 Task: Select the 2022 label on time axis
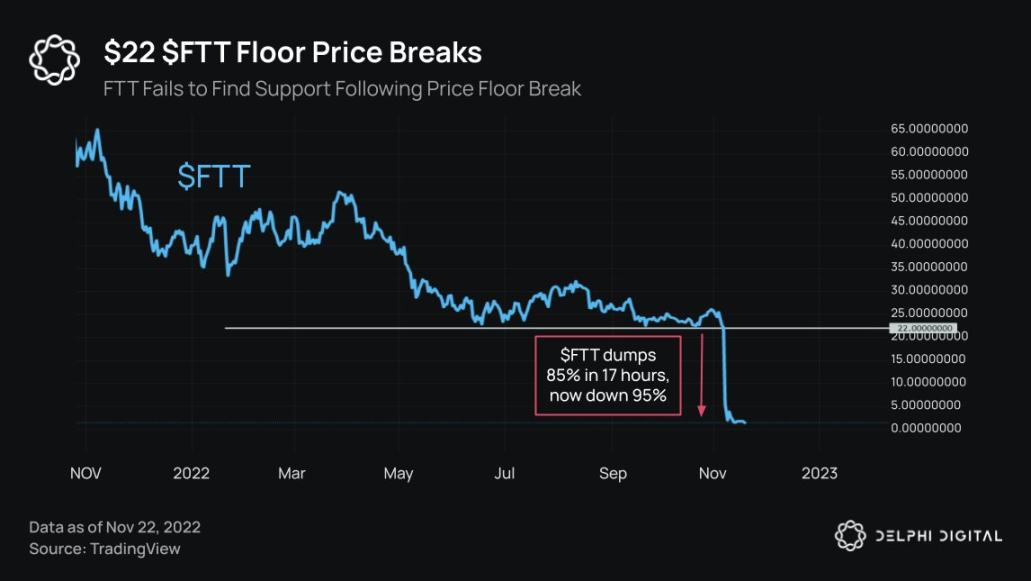point(191,473)
